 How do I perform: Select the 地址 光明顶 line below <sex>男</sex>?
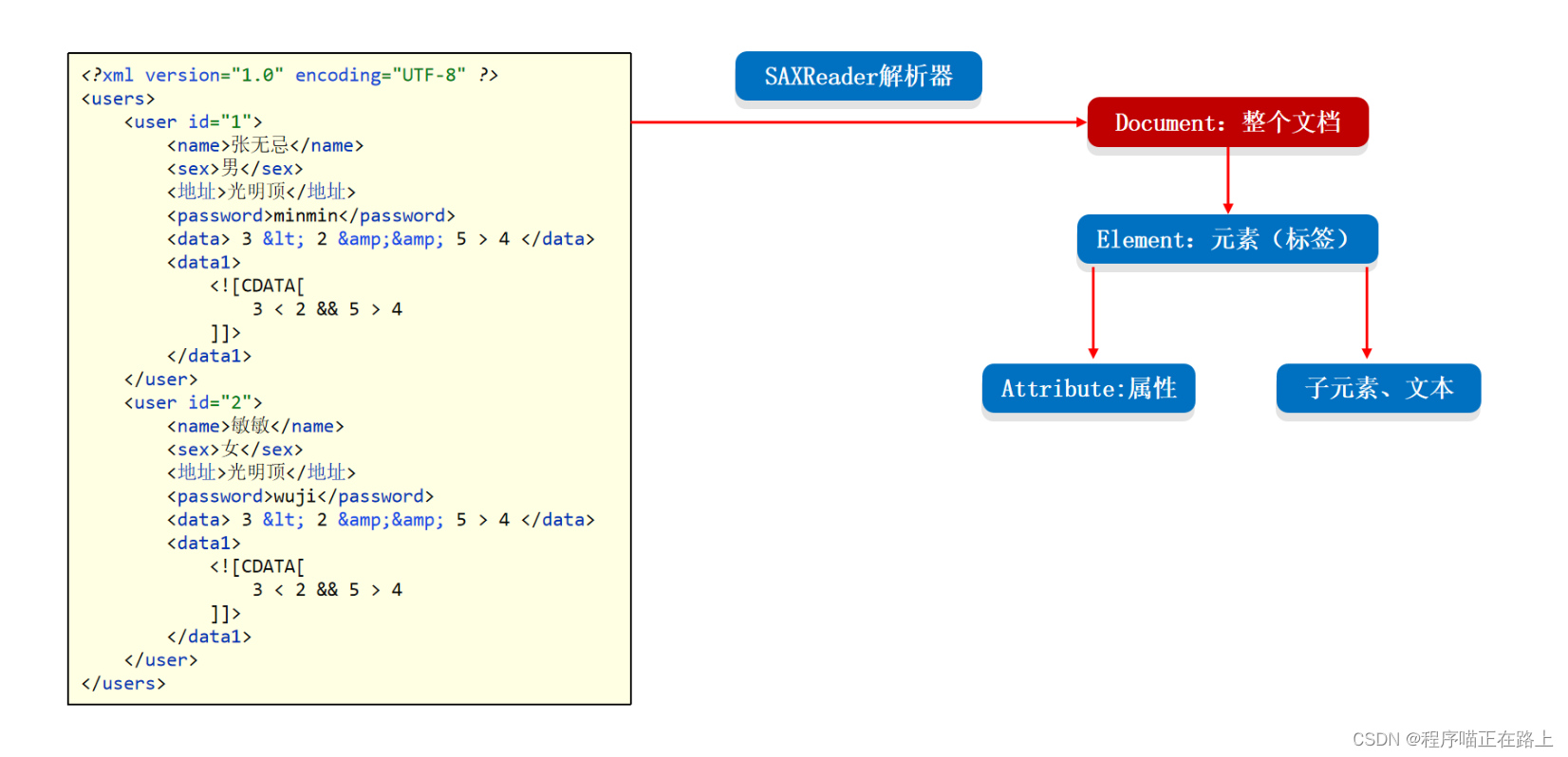261,192
